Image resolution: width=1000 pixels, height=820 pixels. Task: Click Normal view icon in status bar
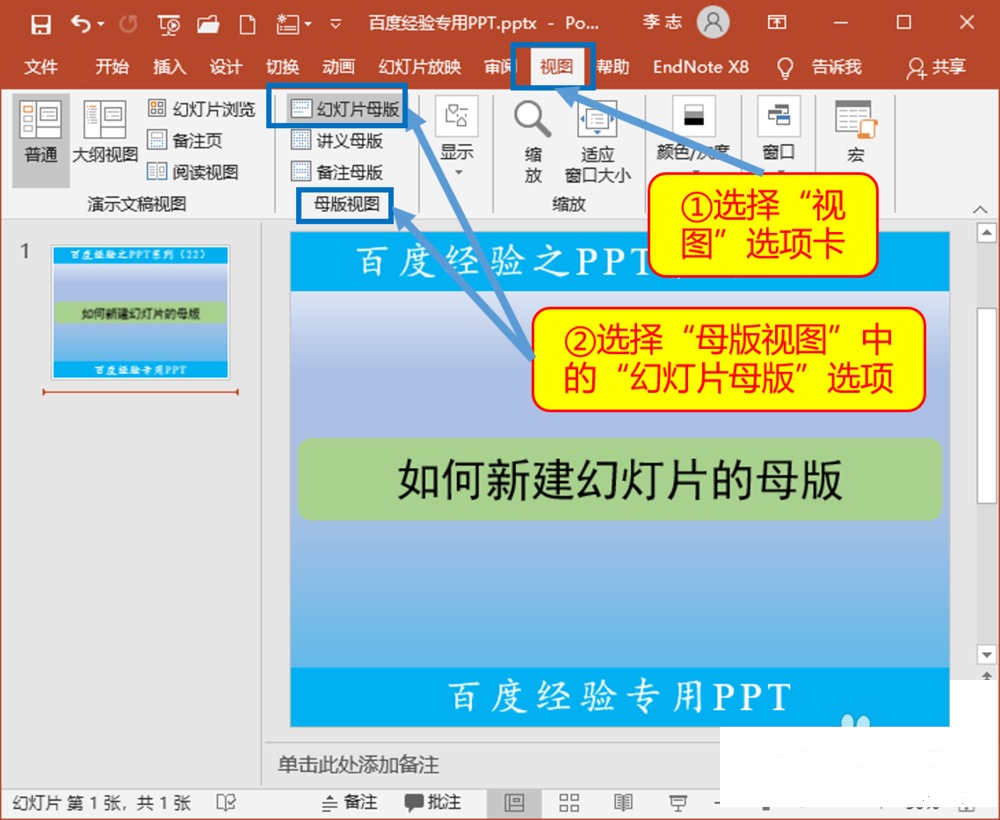514,803
